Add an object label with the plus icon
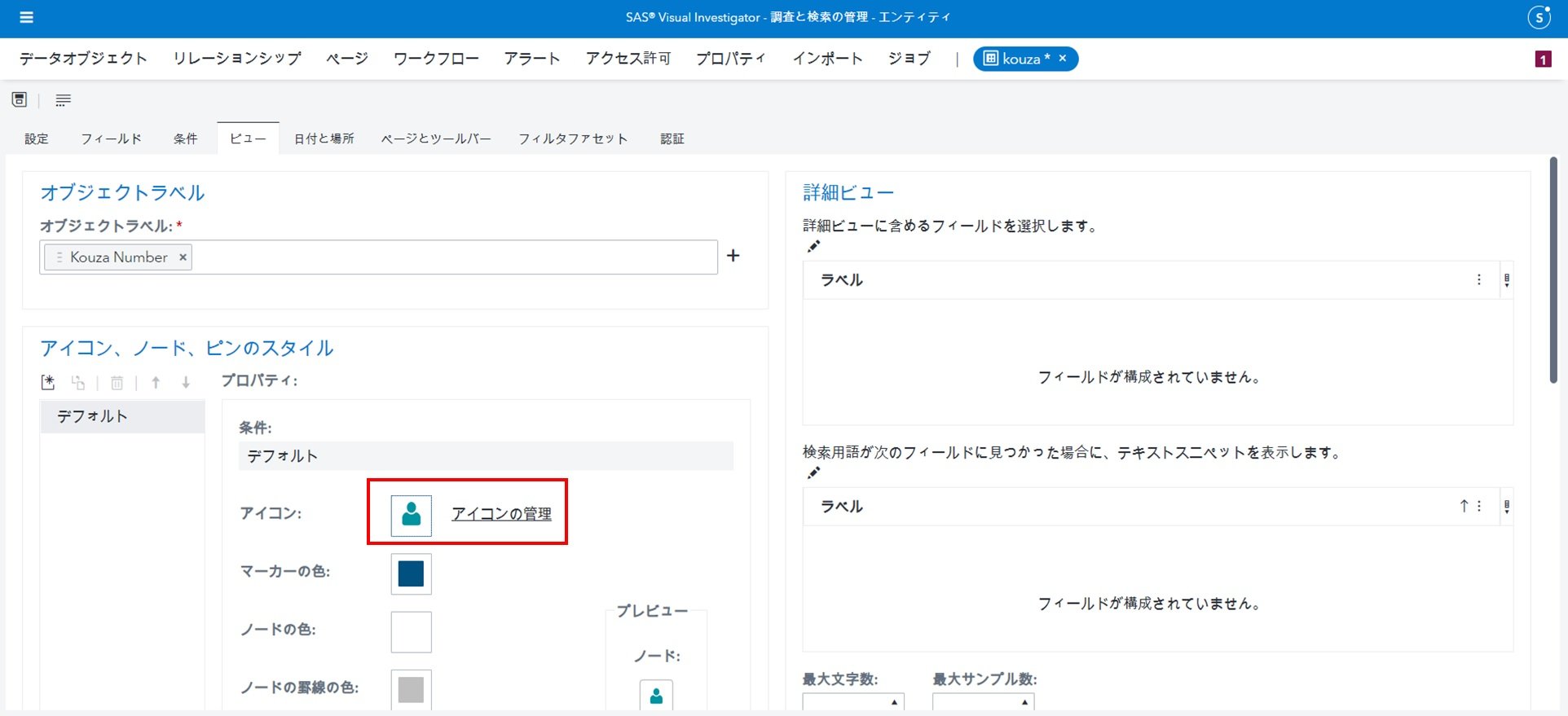 coord(733,256)
